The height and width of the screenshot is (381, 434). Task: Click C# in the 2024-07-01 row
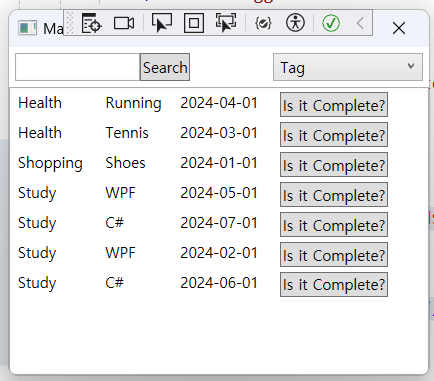tap(115, 223)
